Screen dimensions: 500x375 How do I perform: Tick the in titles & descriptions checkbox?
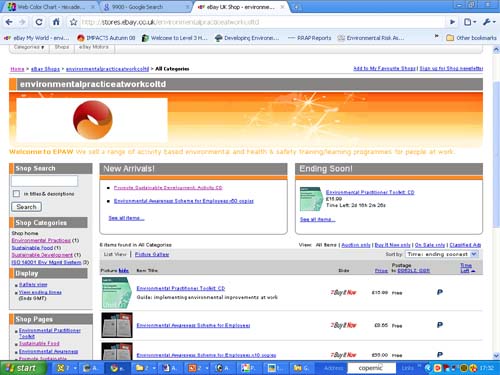click(16, 194)
